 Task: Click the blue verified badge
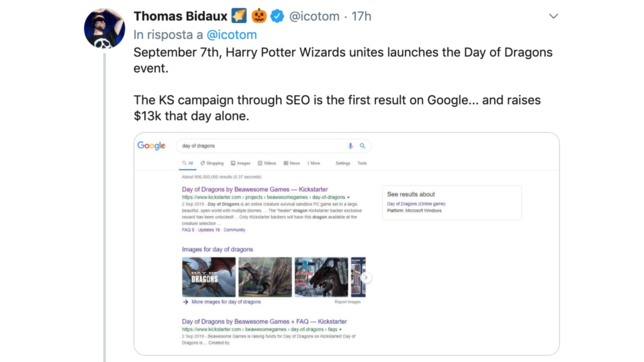click(x=277, y=16)
